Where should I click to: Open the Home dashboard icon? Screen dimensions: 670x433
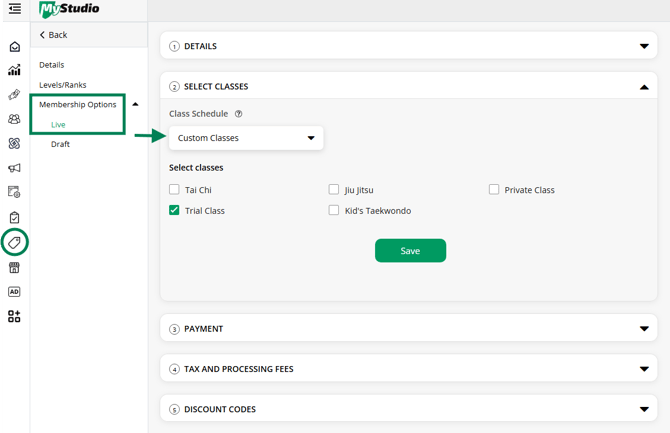(x=14, y=47)
